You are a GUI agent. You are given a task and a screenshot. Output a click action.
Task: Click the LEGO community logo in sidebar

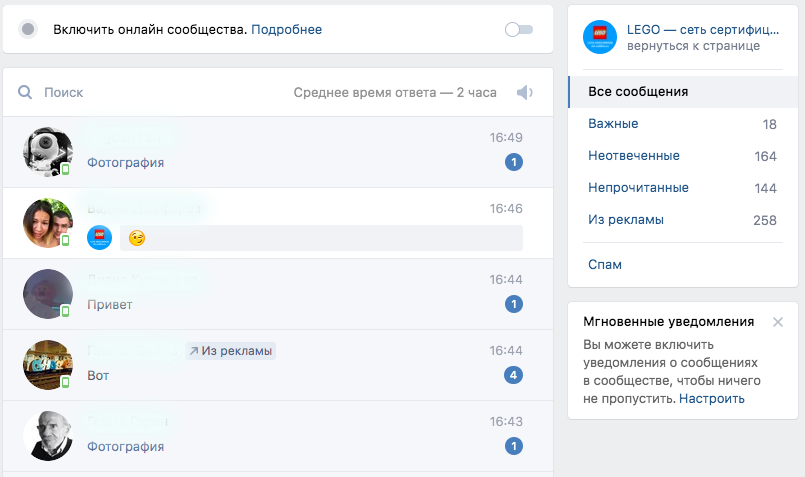coord(600,37)
